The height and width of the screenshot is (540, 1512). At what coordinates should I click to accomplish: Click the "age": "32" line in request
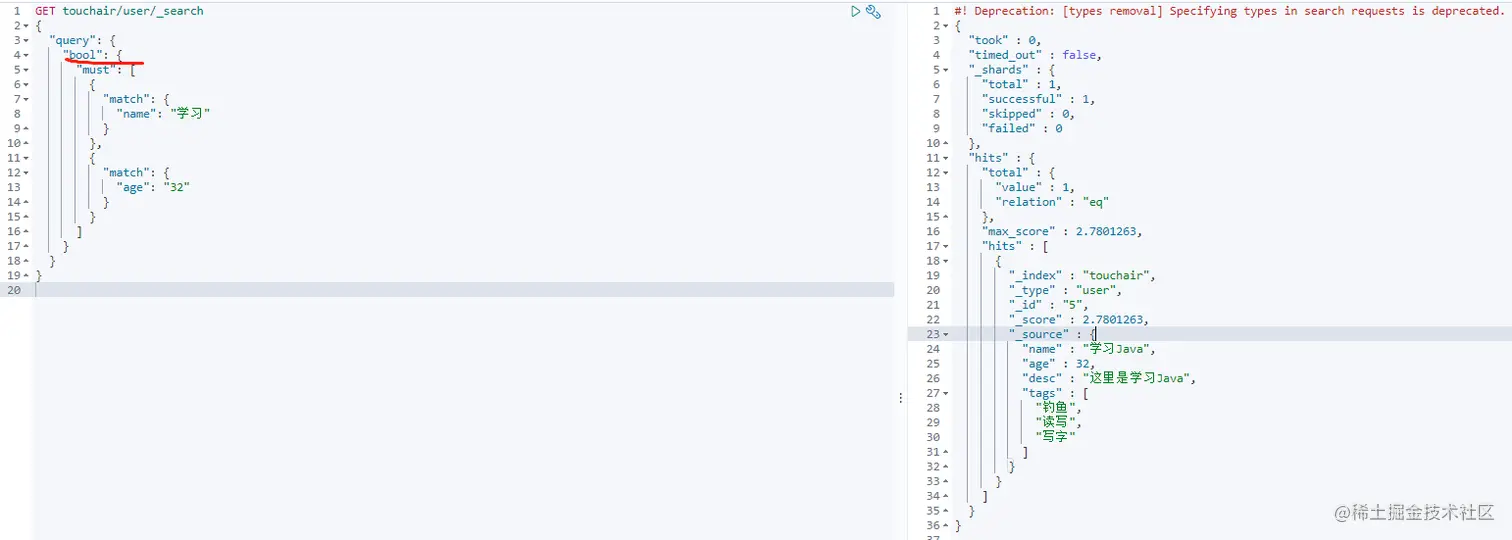pos(153,187)
